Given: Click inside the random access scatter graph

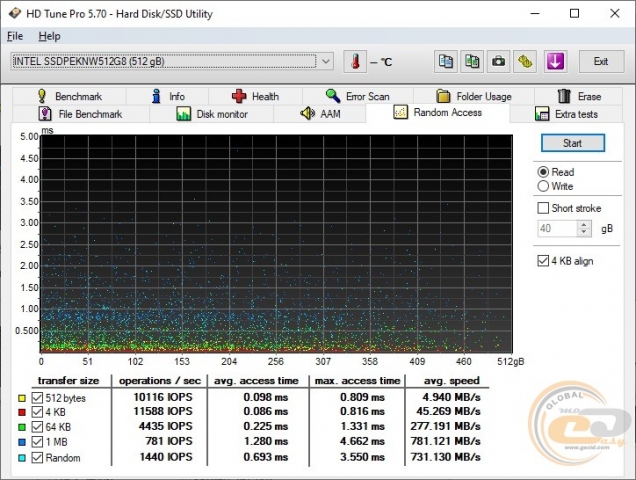Looking at the screenshot, I should pyautogui.click(x=276, y=244).
